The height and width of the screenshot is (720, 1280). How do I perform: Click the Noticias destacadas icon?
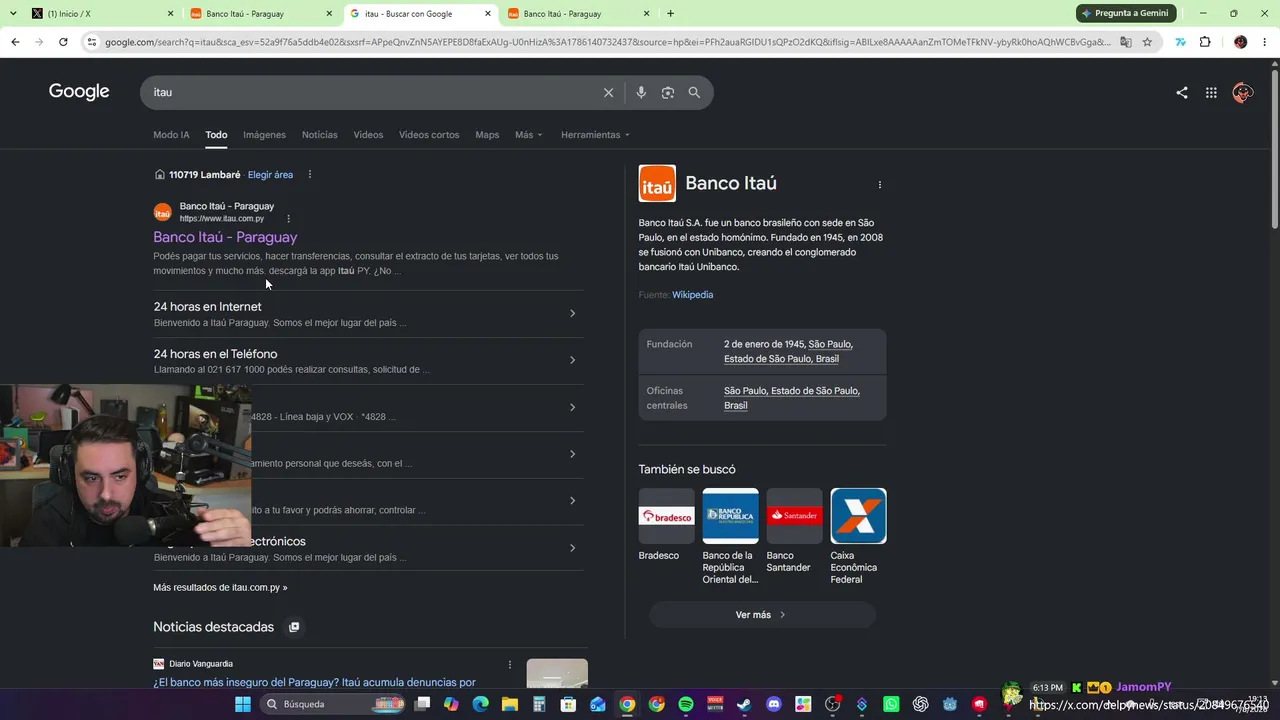[294, 627]
